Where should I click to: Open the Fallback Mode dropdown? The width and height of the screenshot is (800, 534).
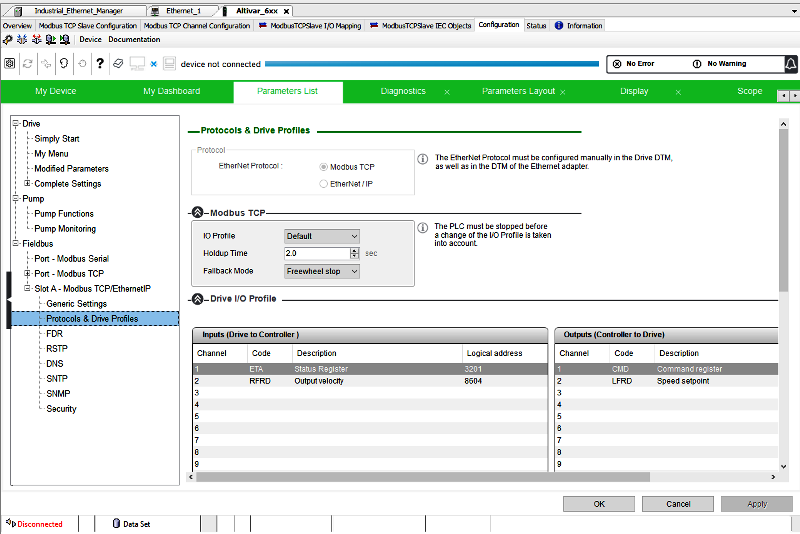(x=321, y=271)
